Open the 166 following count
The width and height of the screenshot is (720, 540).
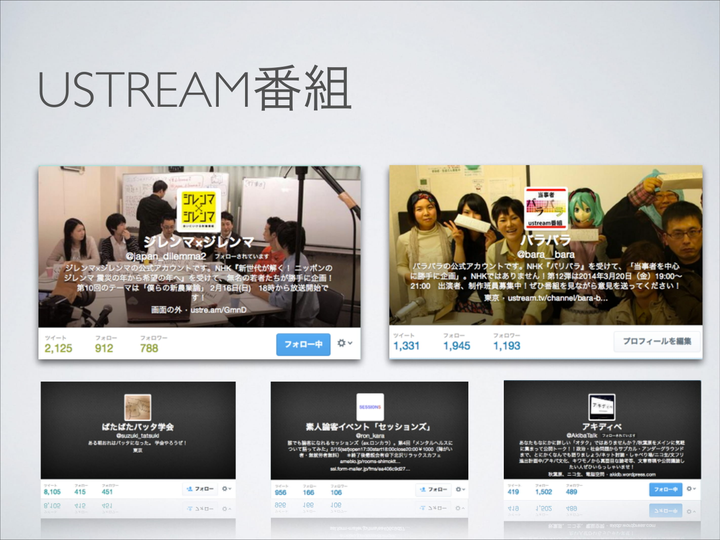point(309,492)
